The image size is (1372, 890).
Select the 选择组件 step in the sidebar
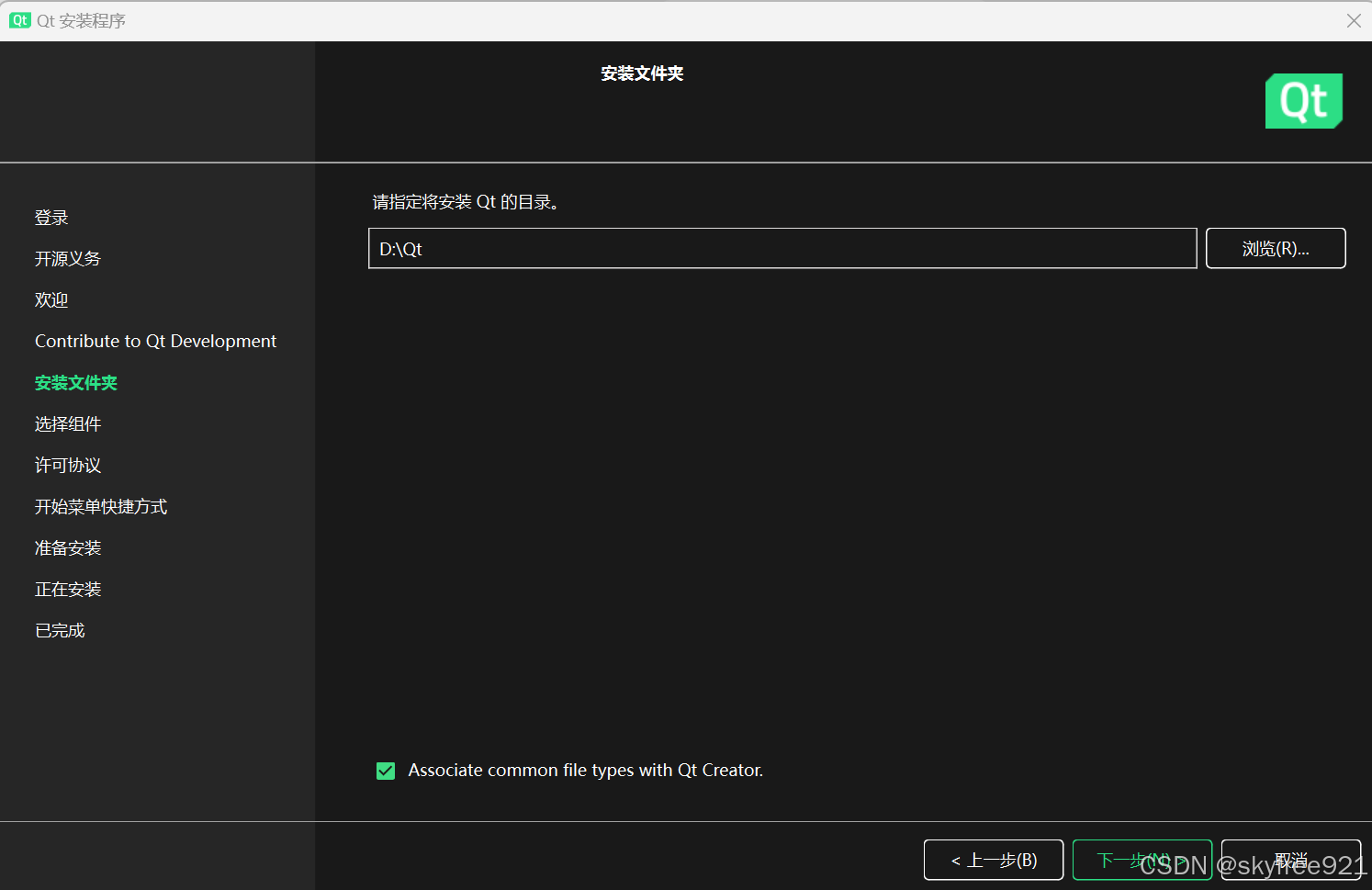(x=68, y=424)
